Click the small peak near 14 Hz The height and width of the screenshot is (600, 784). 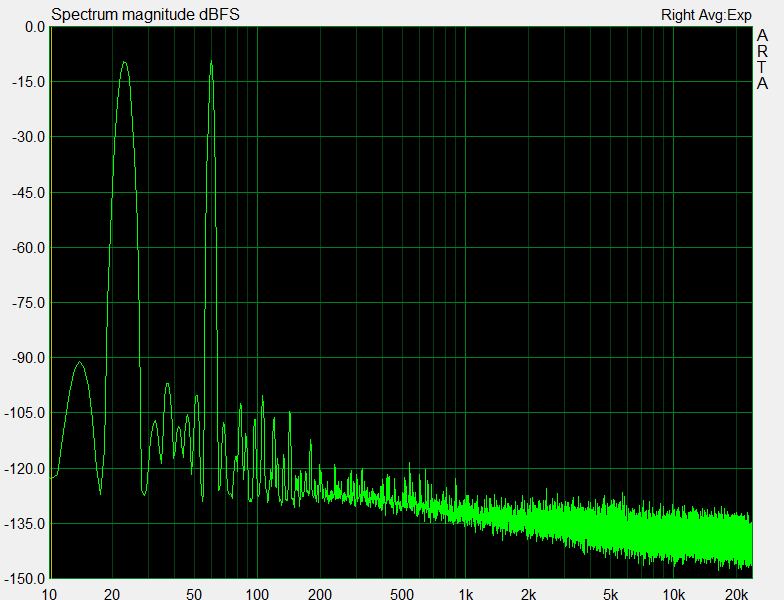[80, 363]
